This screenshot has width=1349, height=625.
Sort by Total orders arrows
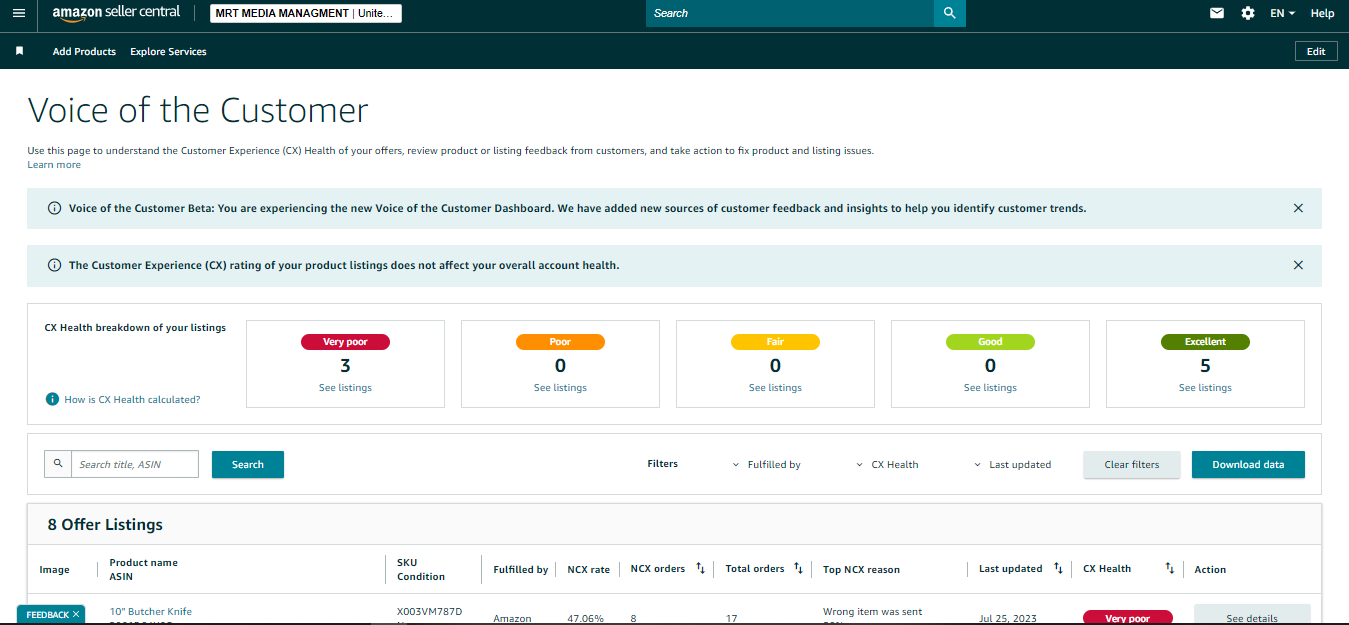(x=798, y=569)
